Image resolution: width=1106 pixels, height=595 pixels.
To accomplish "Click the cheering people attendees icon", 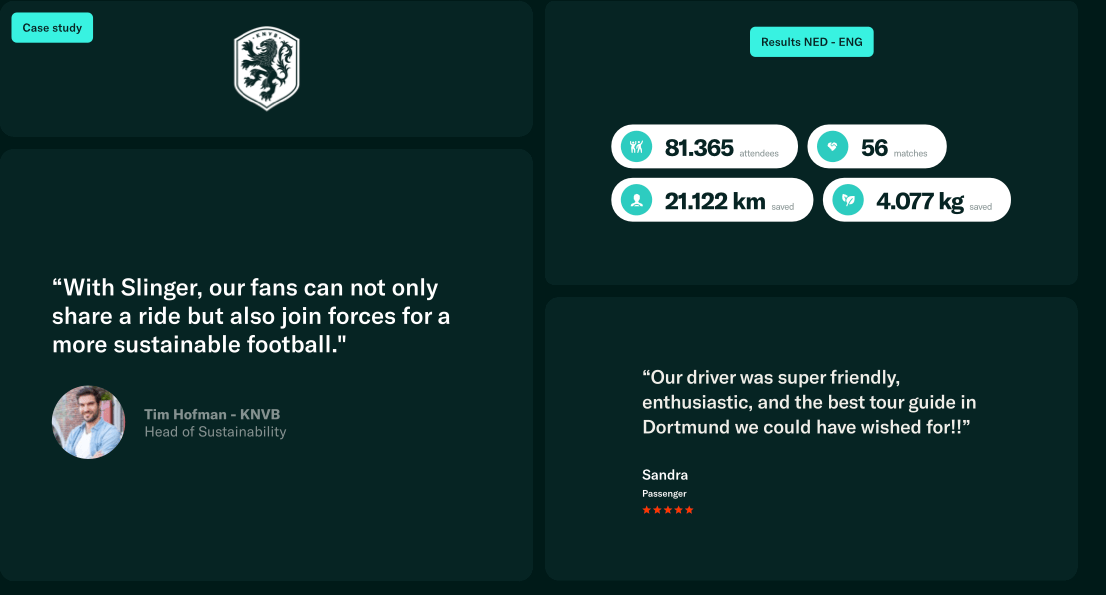I will [635, 147].
